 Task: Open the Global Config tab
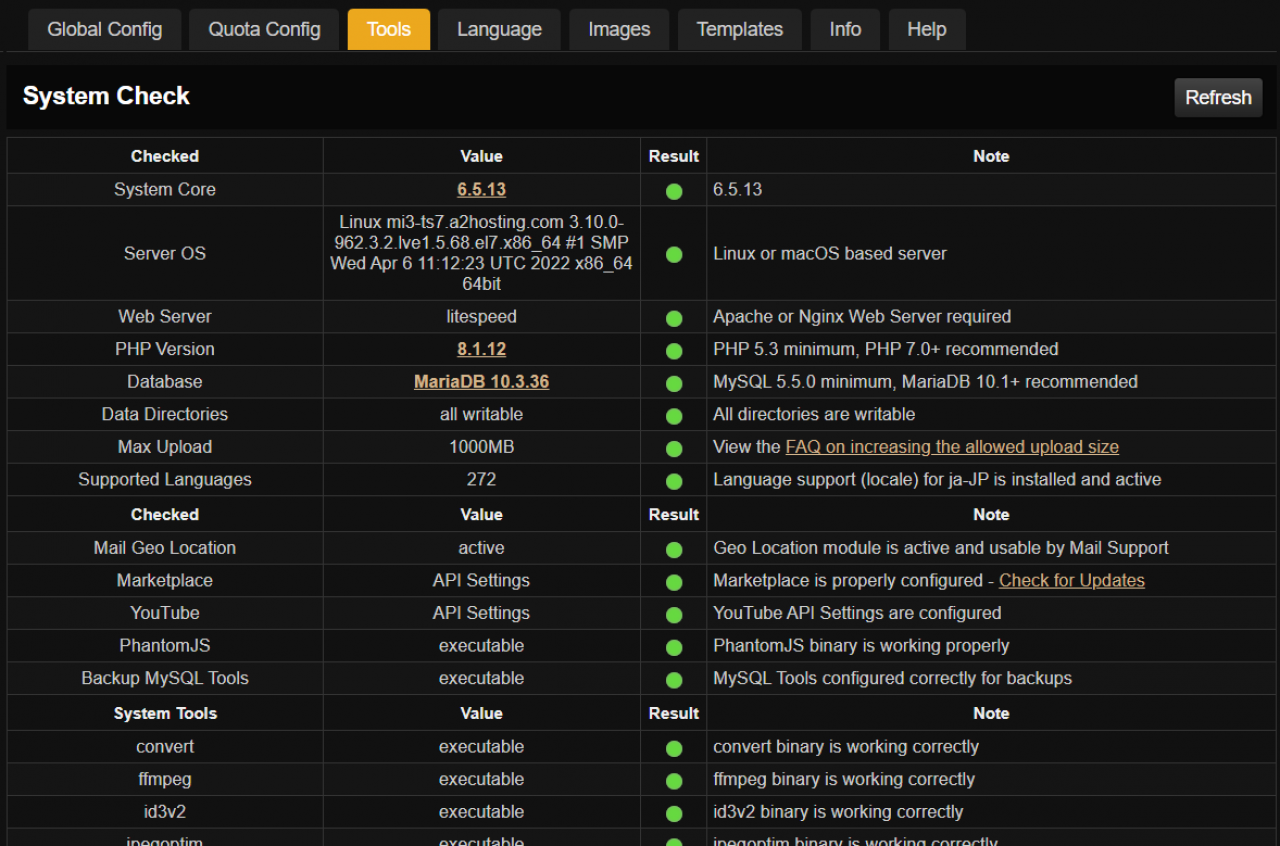pos(104,30)
